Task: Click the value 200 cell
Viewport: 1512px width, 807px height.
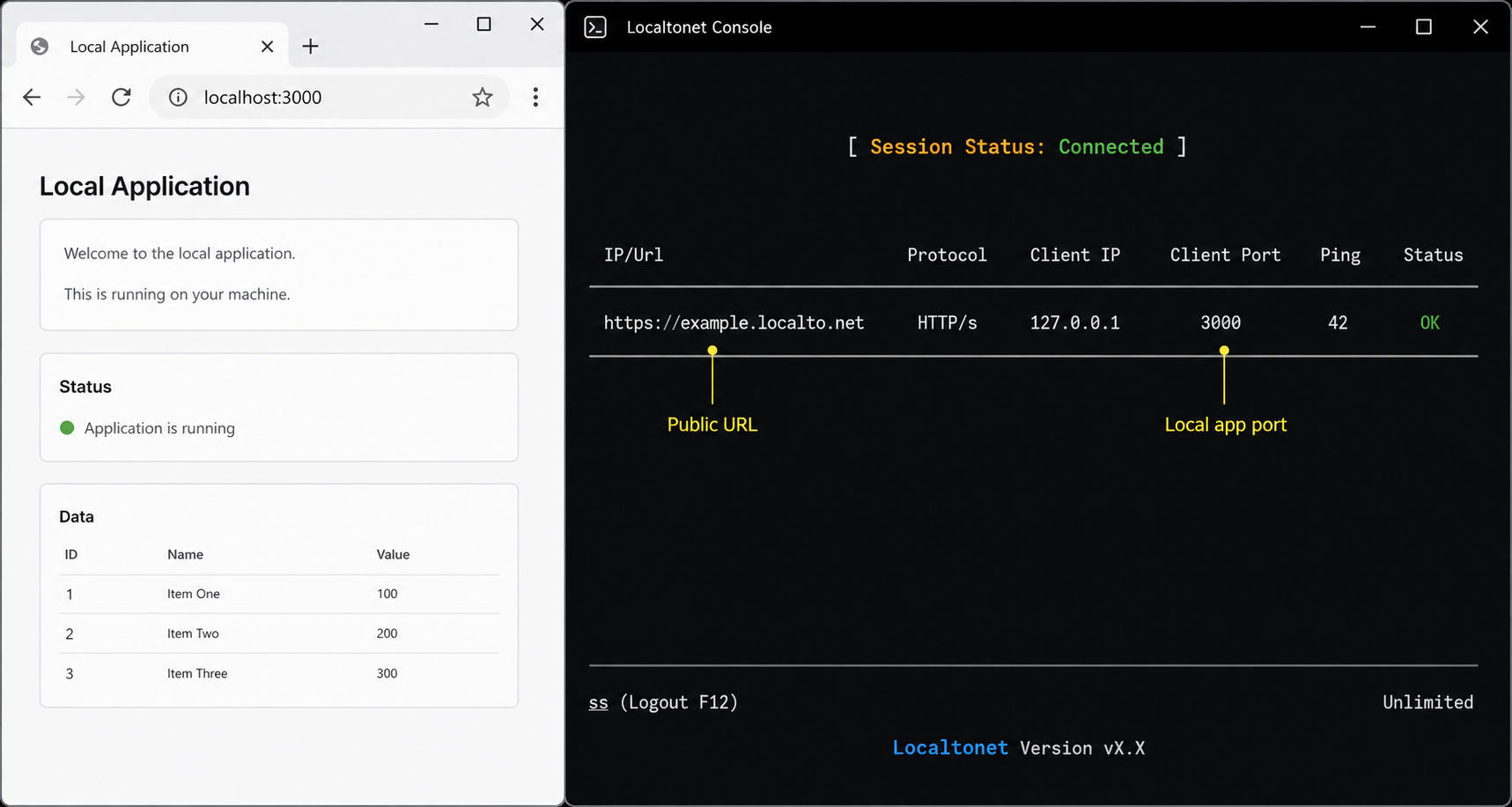Action: pyautogui.click(x=387, y=633)
